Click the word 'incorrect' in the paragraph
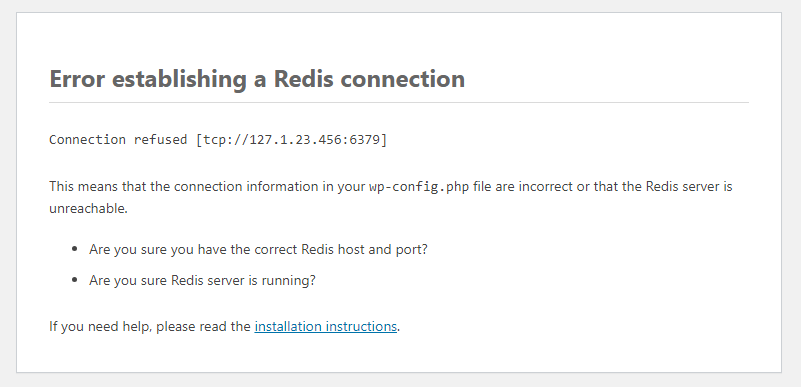801x387 pixels. (x=546, y=186)
